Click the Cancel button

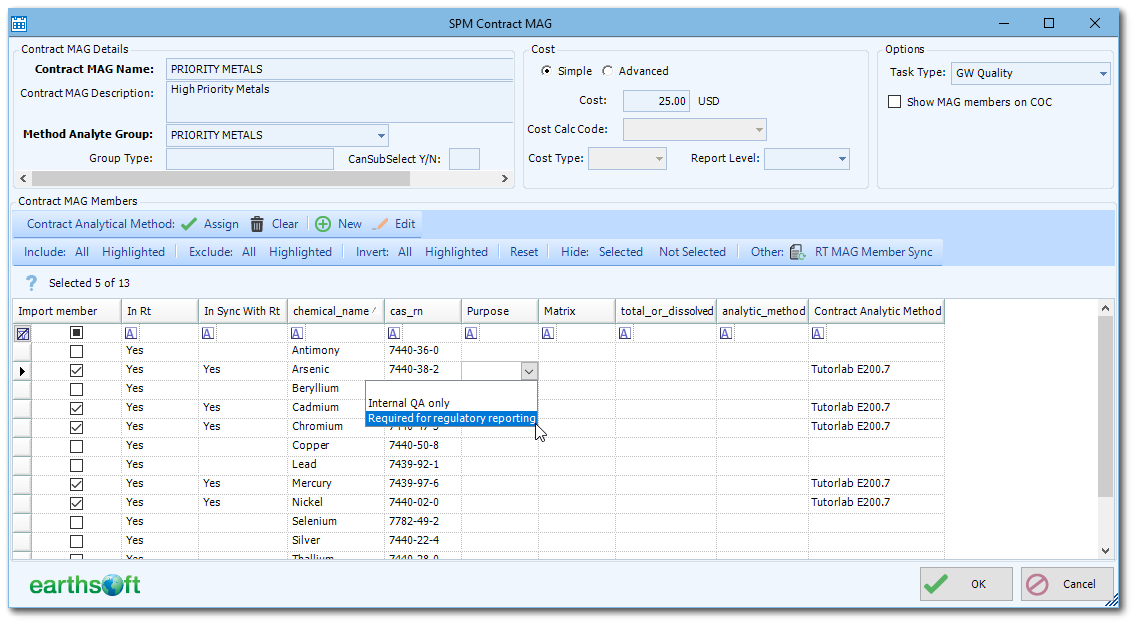pyautogui.click(x=1067, y=584)
